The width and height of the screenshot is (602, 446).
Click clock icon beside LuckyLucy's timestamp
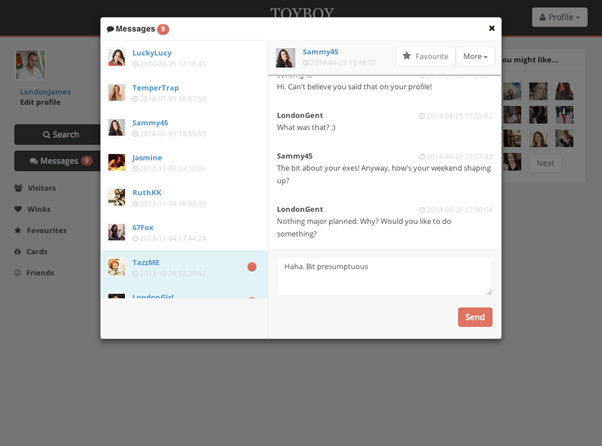pos(135,64)
